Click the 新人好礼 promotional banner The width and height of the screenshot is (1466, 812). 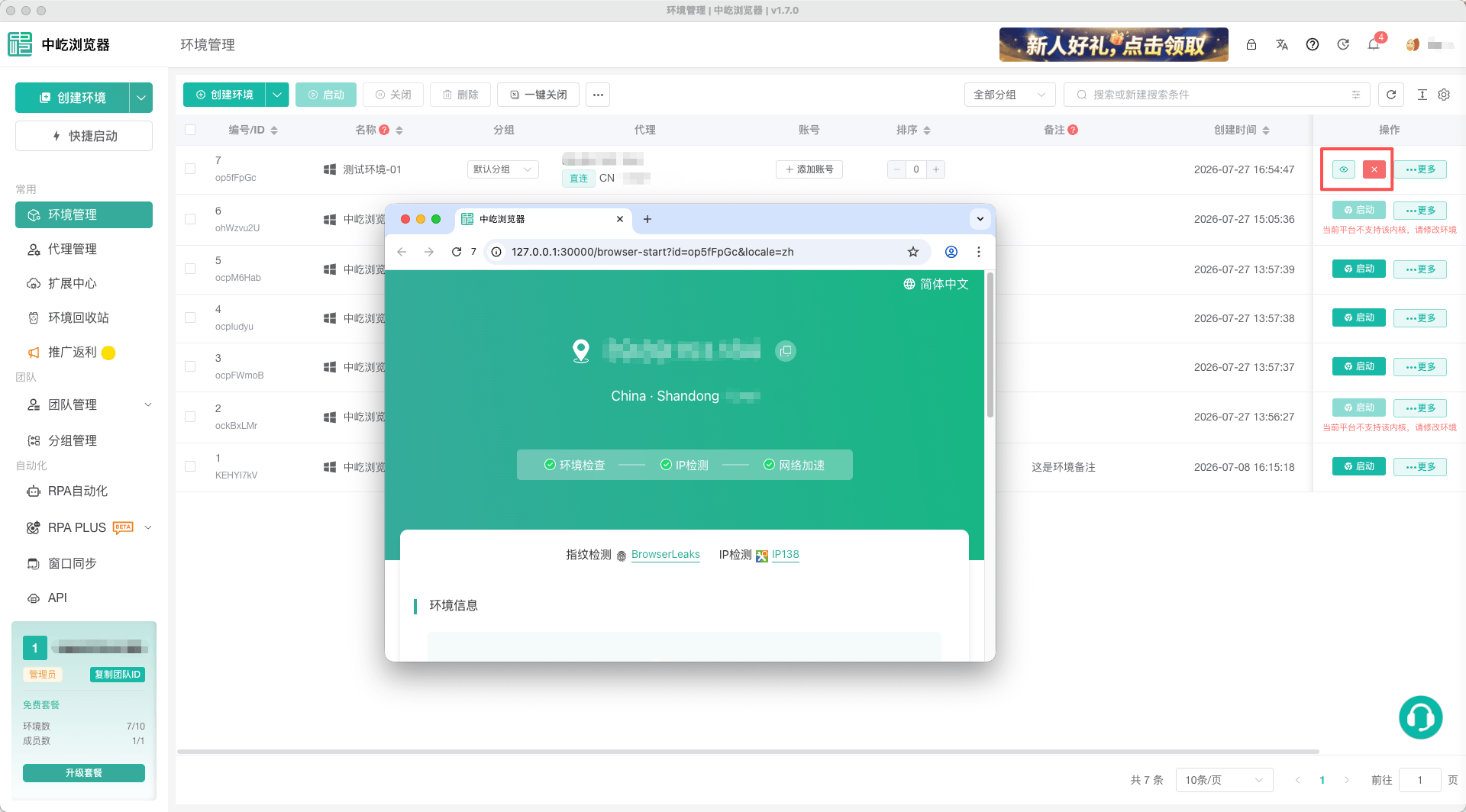[x=1114, y=44]
